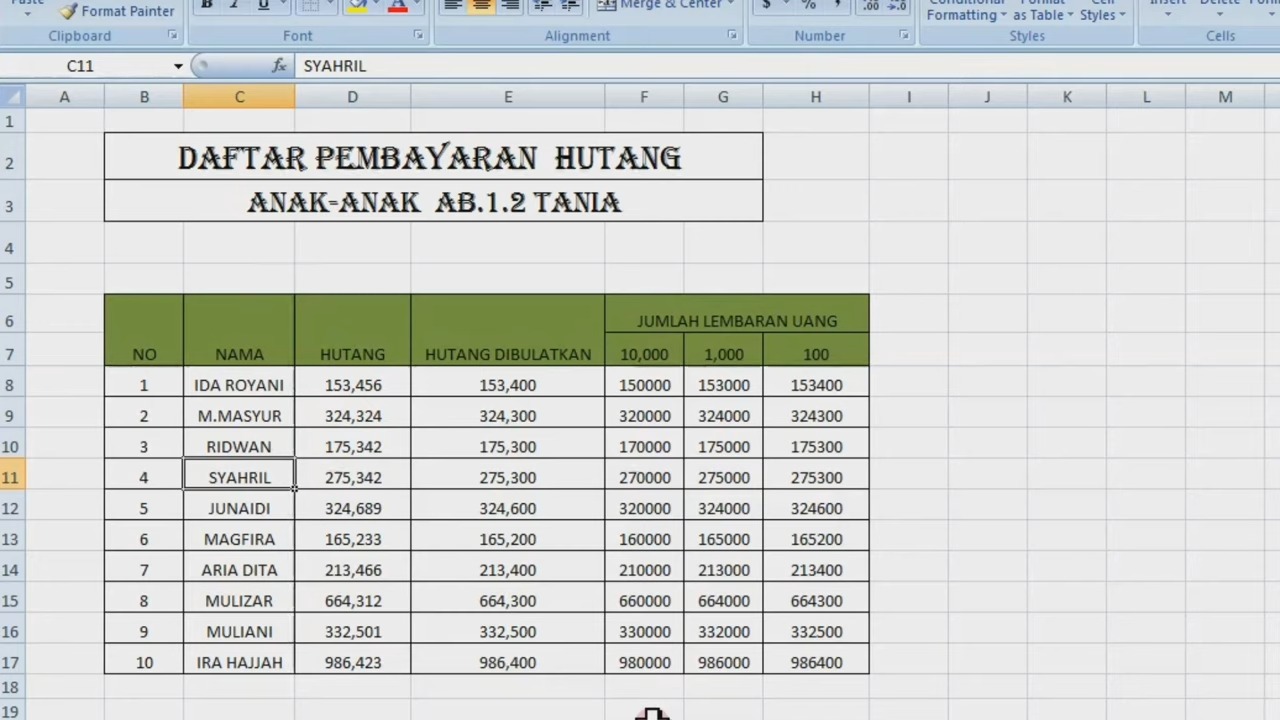Increase decimal places

click(x=871, y=5)
